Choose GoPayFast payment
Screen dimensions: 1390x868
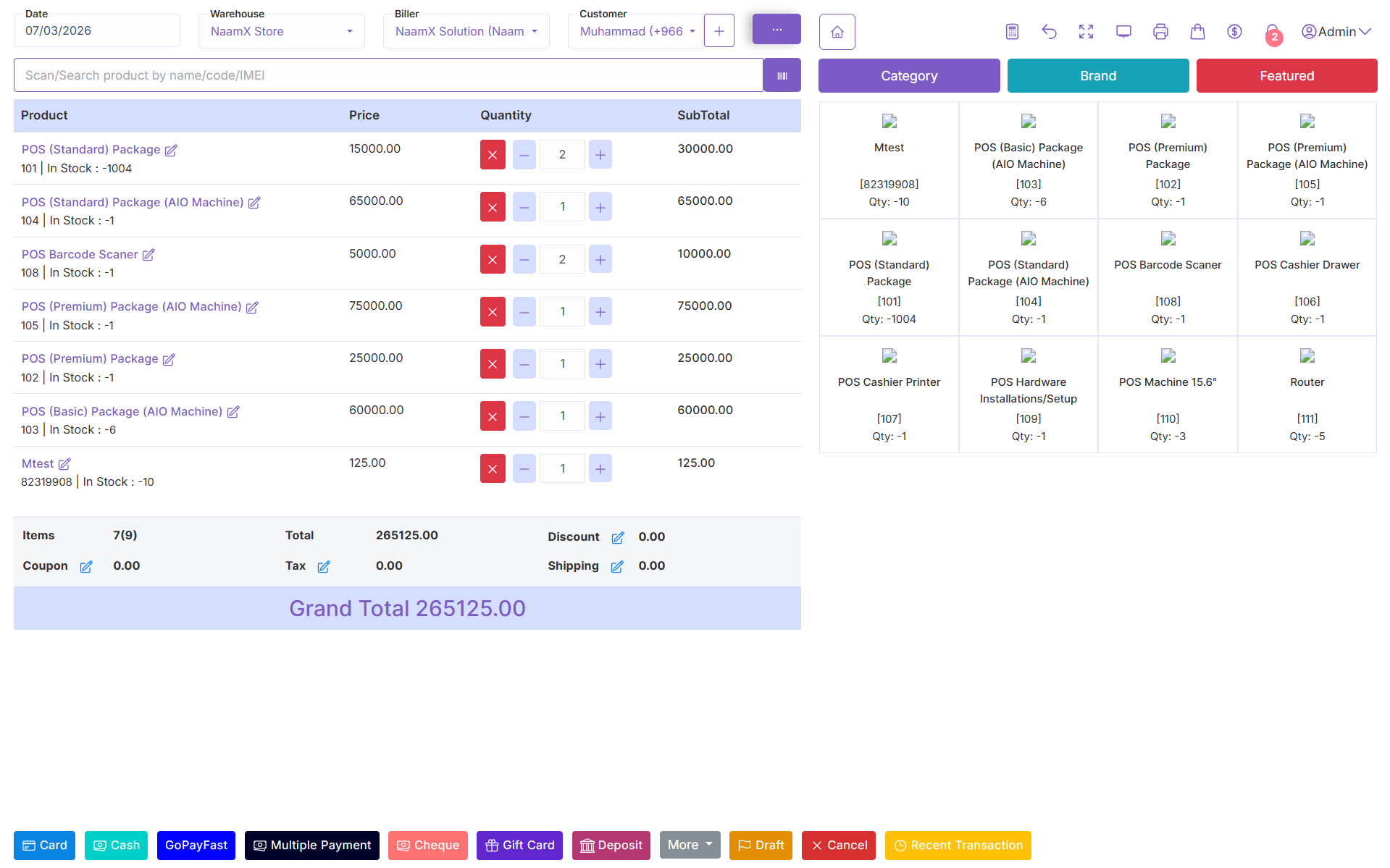click(196, 845)
